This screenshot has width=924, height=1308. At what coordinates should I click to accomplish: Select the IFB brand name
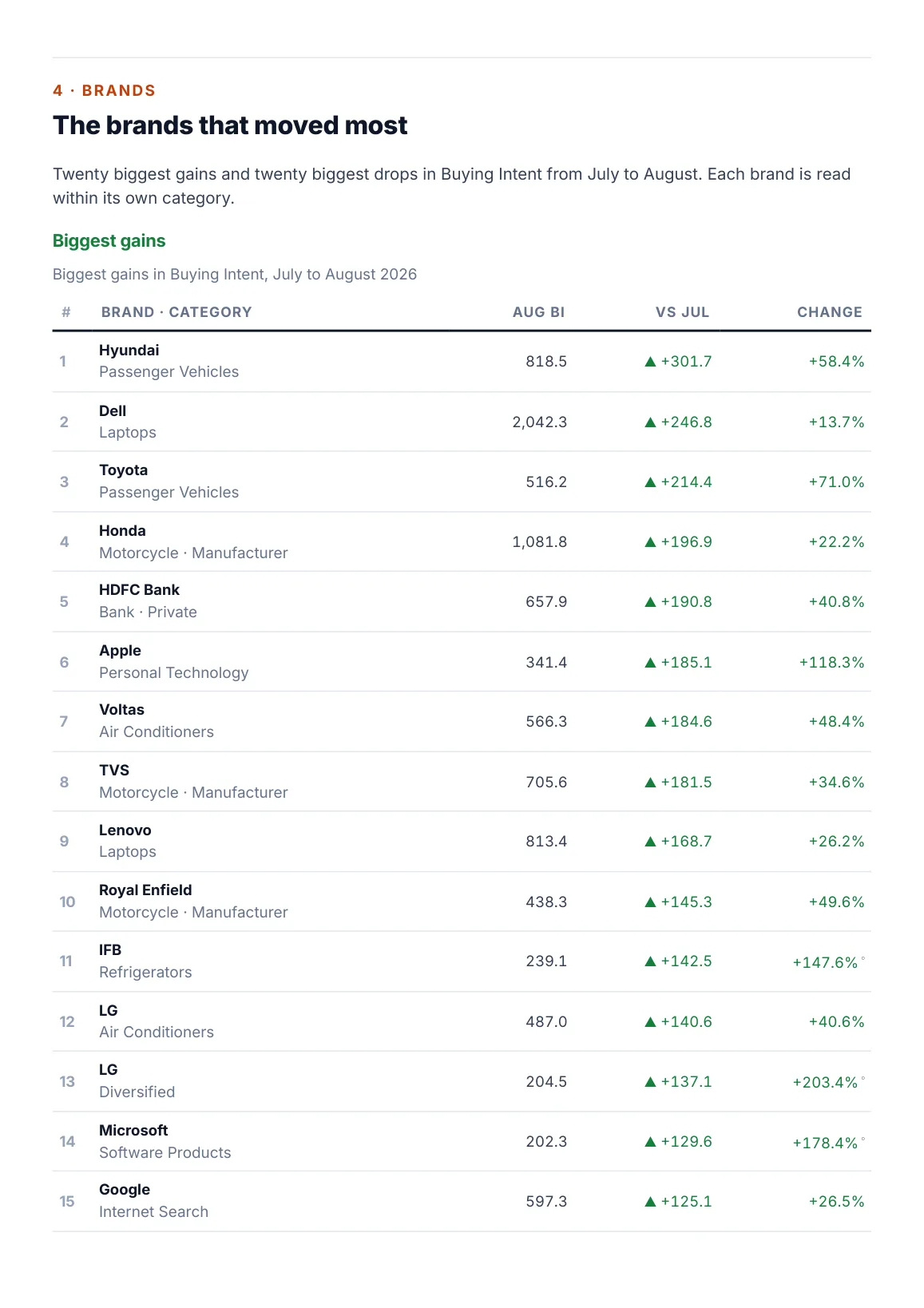110,950
